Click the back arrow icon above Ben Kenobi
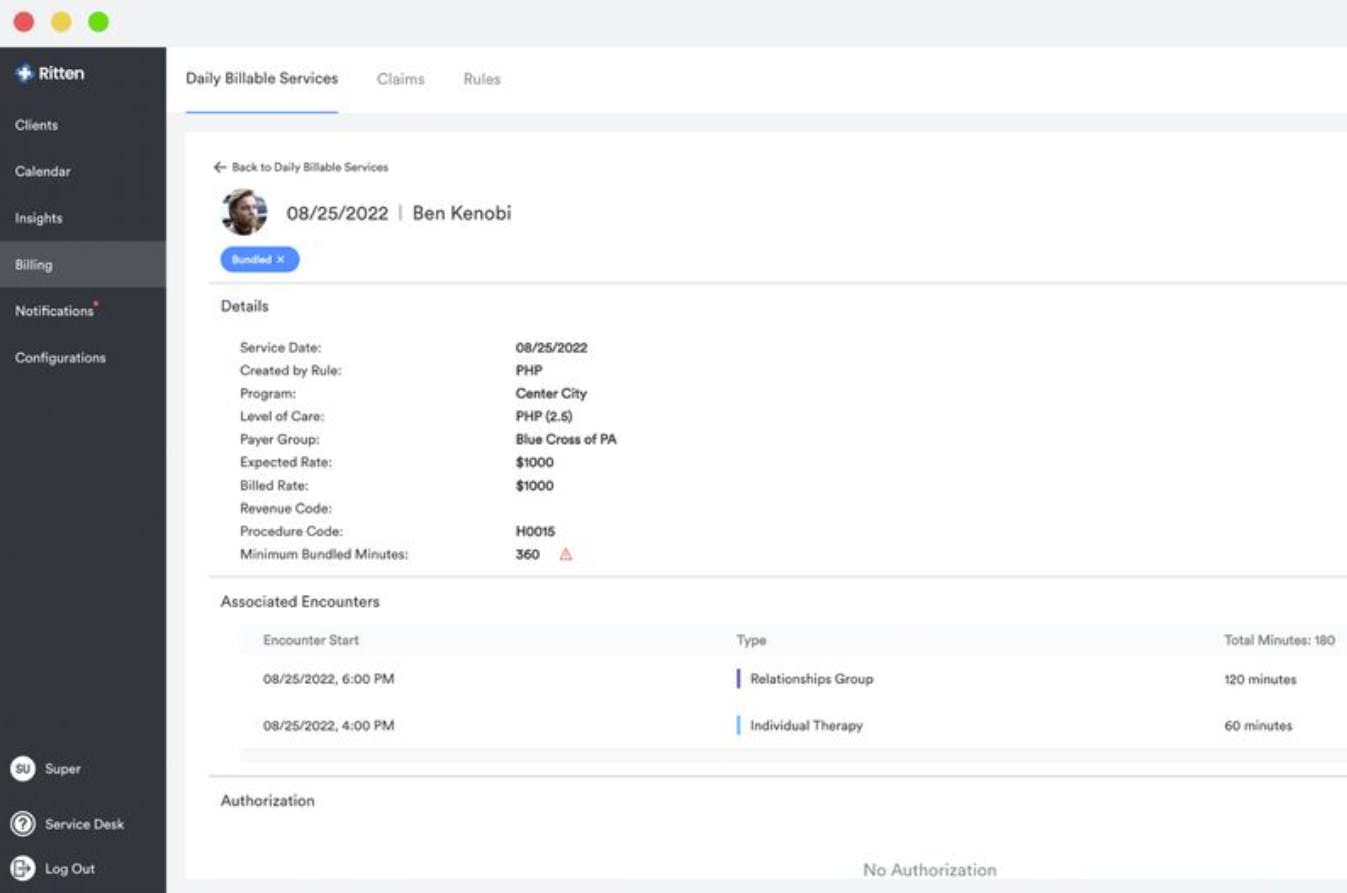The height and width of the screenshot is (893, 1347). click(219, 167)
